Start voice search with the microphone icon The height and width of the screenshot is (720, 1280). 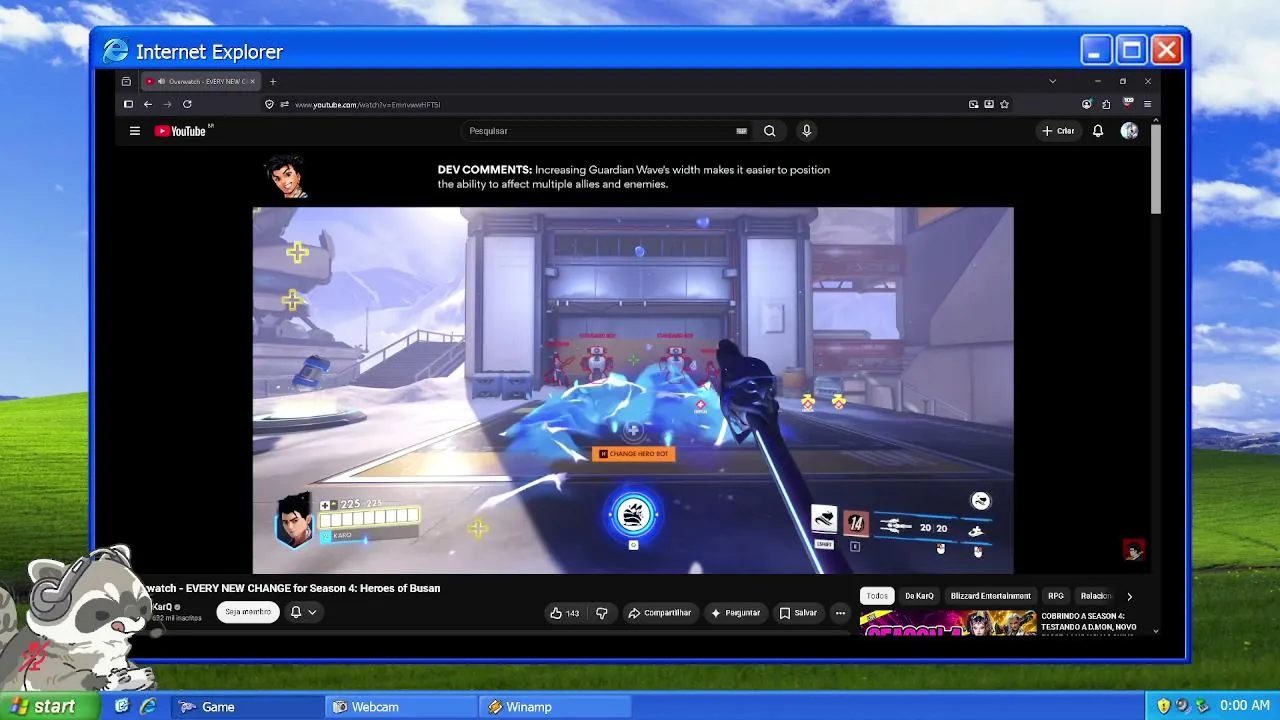pyautogui.click(x=806, y=131)
